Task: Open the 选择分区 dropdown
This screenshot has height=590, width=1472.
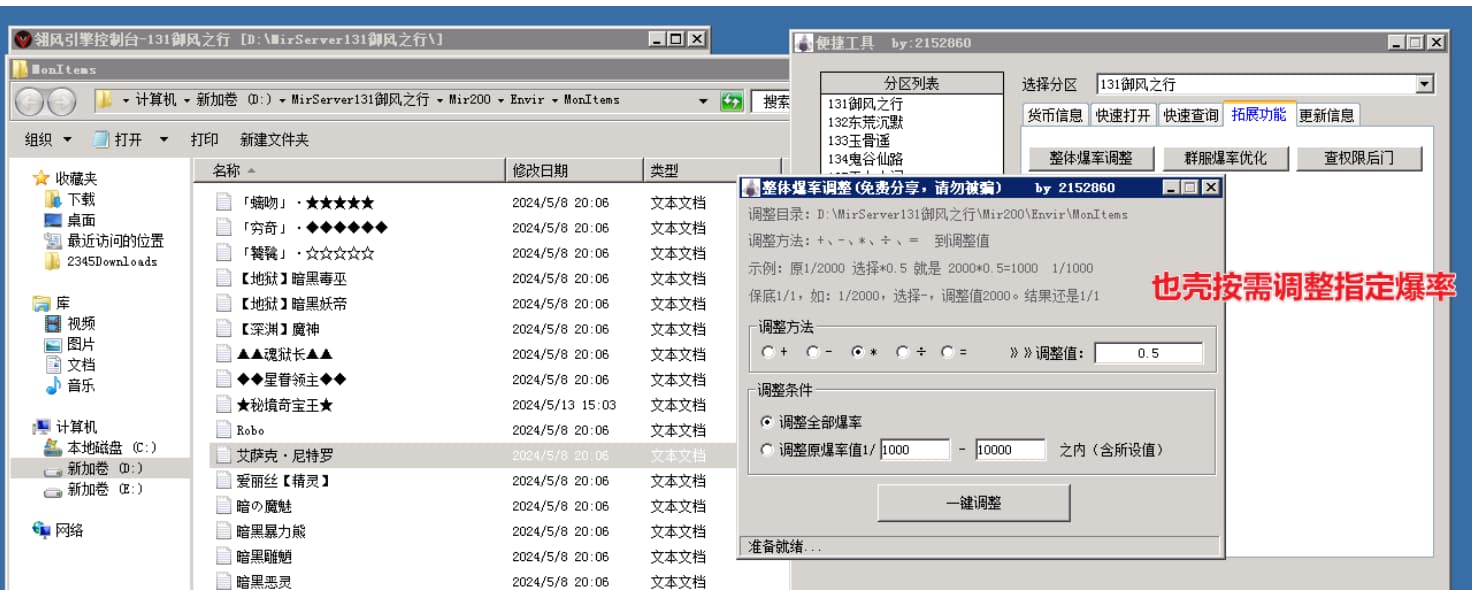Action: [1425, 85]
